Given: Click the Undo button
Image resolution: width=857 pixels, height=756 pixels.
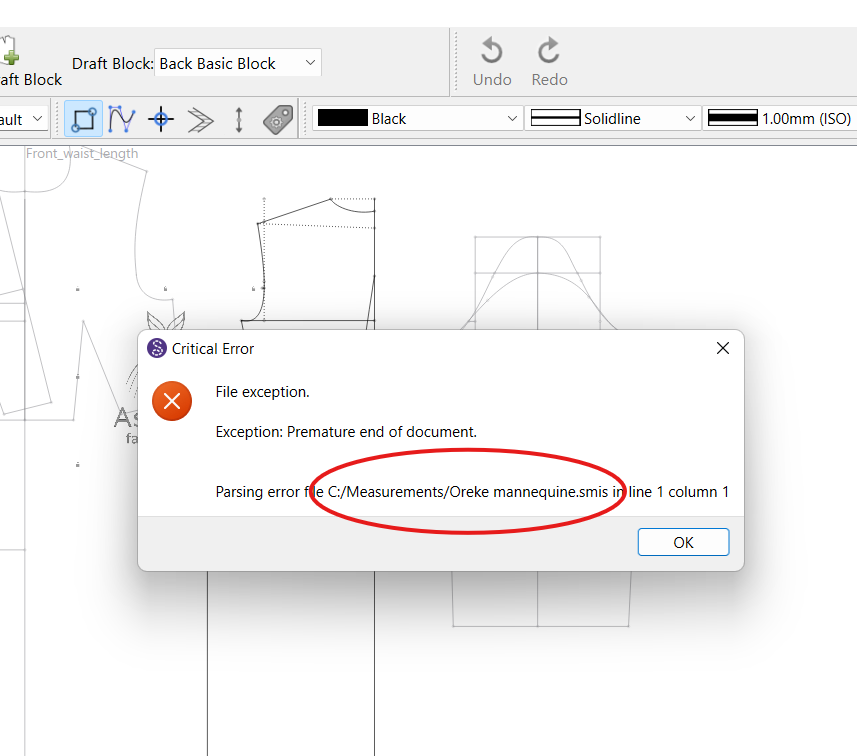Looking at the screenshot, I should pos(491,62).
